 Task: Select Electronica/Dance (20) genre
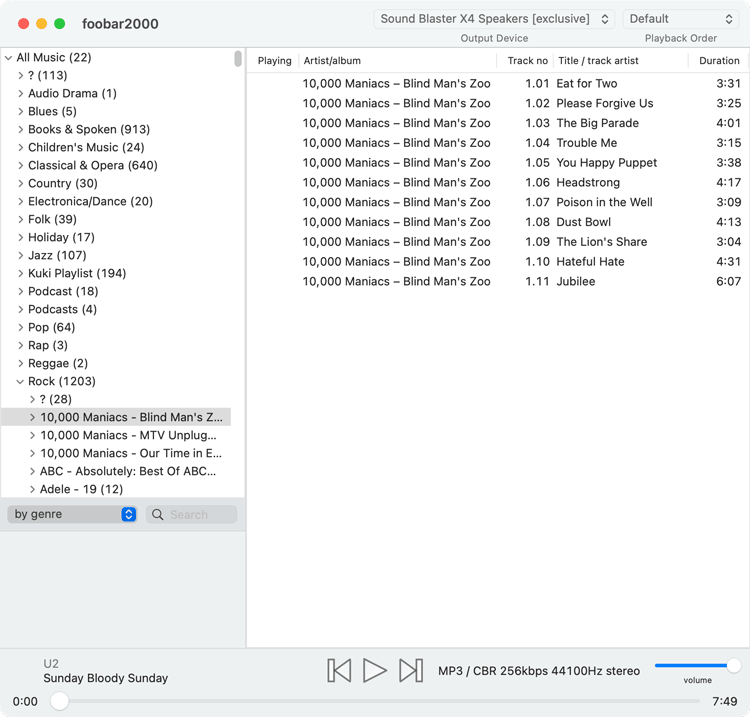90,201
